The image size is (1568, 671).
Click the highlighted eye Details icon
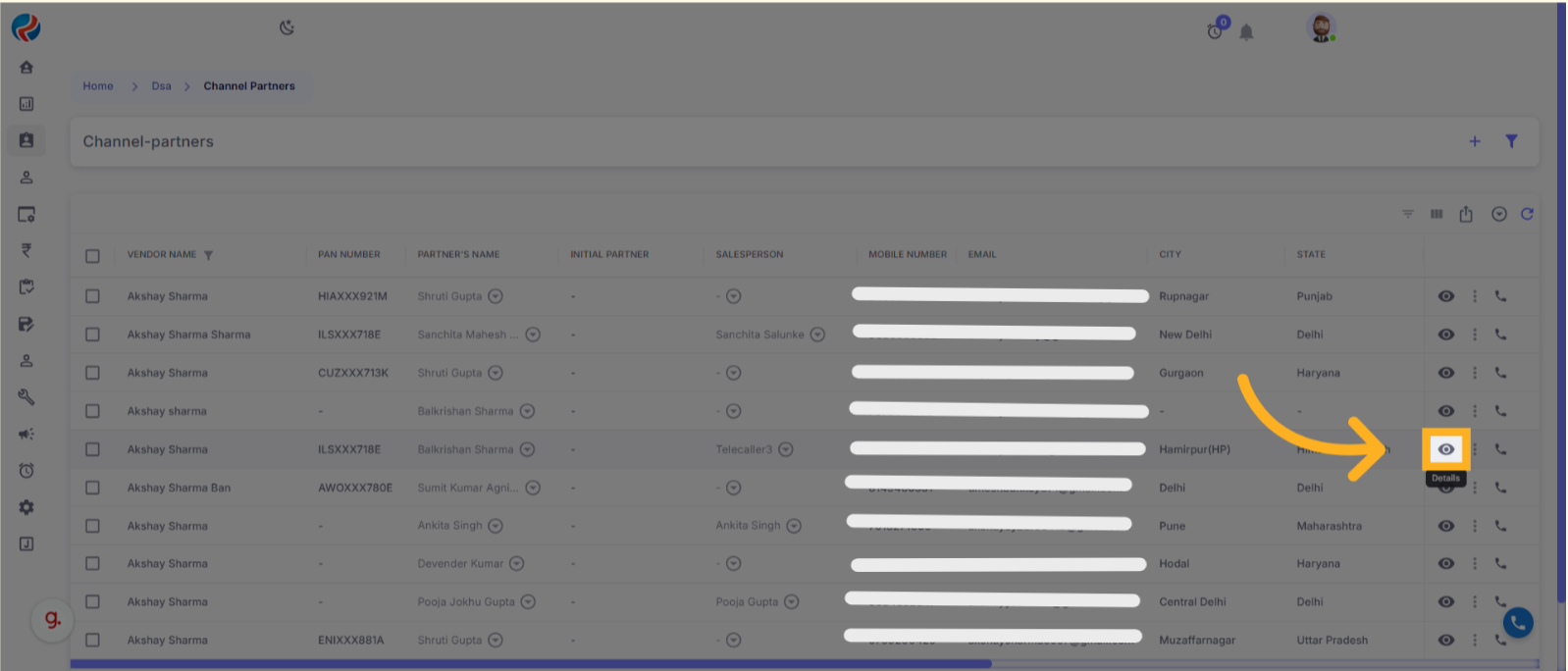(x=1445, y=449)
